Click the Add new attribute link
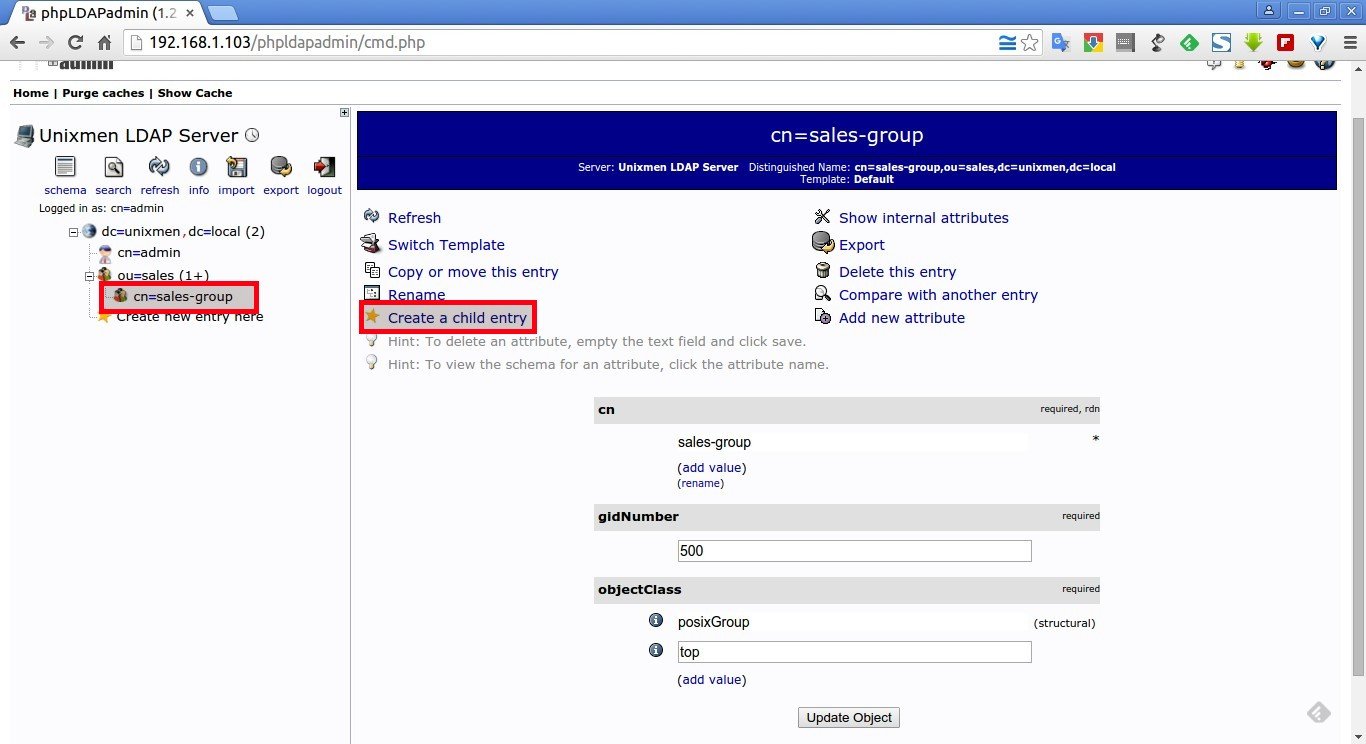Screen dimensions: 1366x744 tap(902, 318)
